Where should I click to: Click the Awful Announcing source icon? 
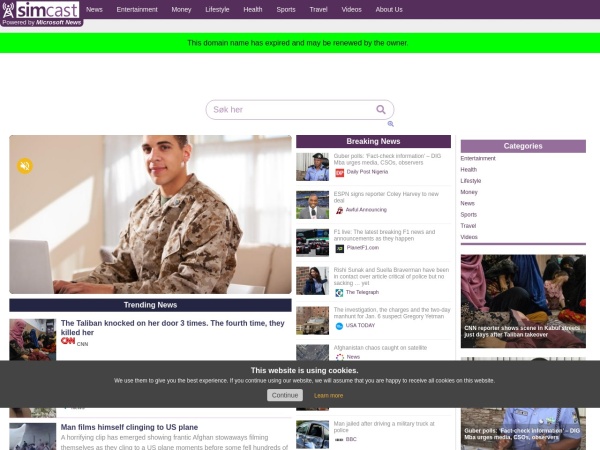[339, 210]
